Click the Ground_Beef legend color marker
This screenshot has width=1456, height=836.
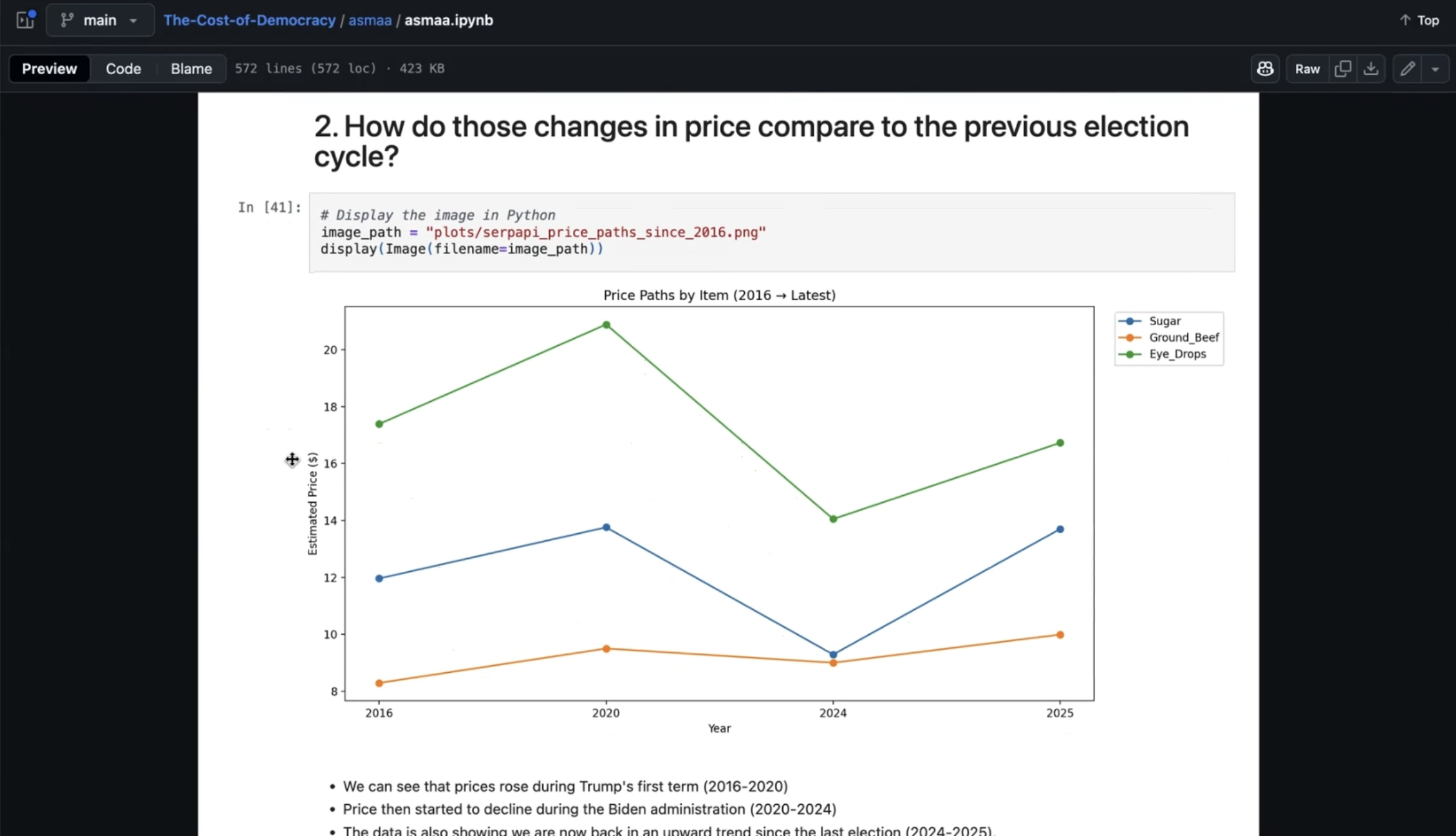pos(1129,338)
